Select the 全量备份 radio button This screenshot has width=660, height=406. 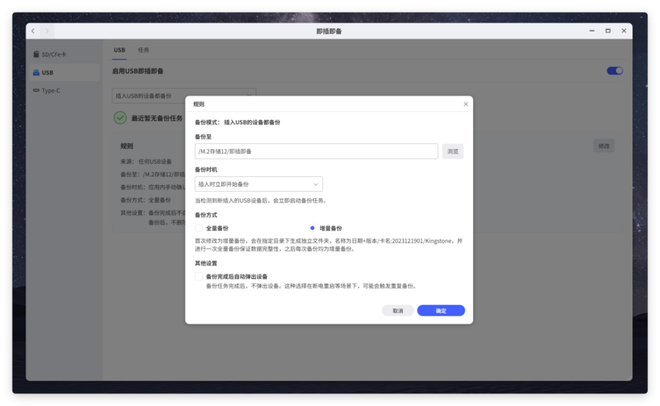pyautogui.click(x=199, y=228)
